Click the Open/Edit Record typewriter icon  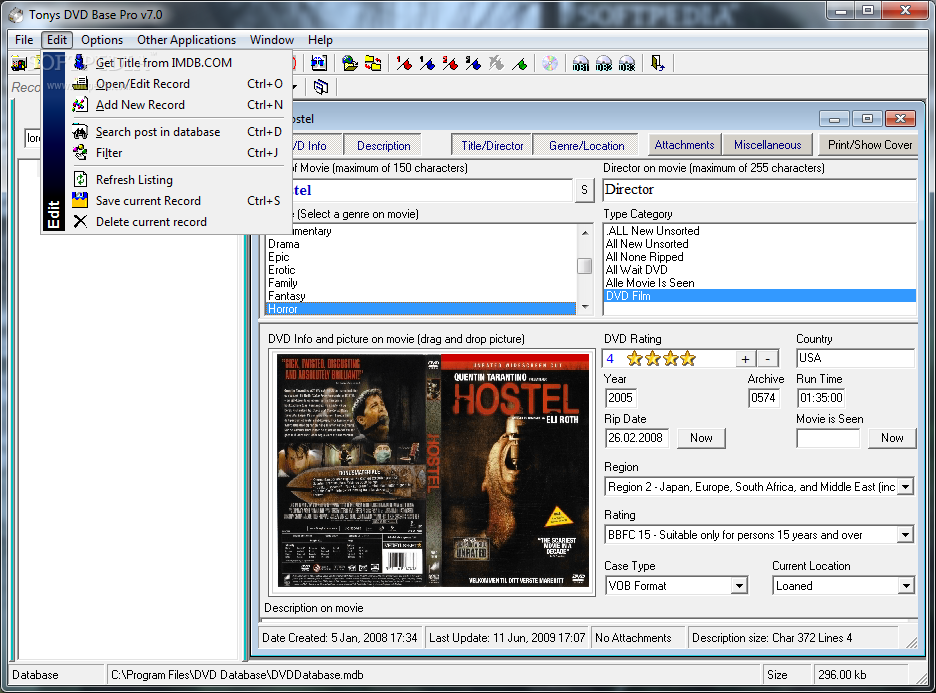80,84
